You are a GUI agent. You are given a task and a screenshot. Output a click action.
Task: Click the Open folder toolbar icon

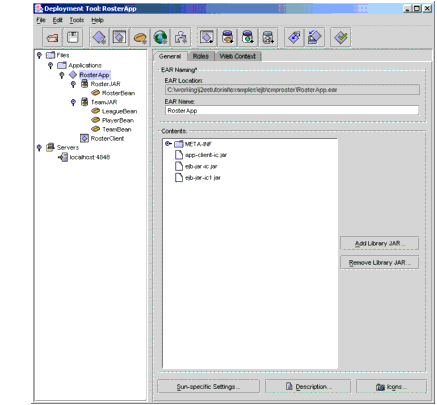click(x=53, y=37)
